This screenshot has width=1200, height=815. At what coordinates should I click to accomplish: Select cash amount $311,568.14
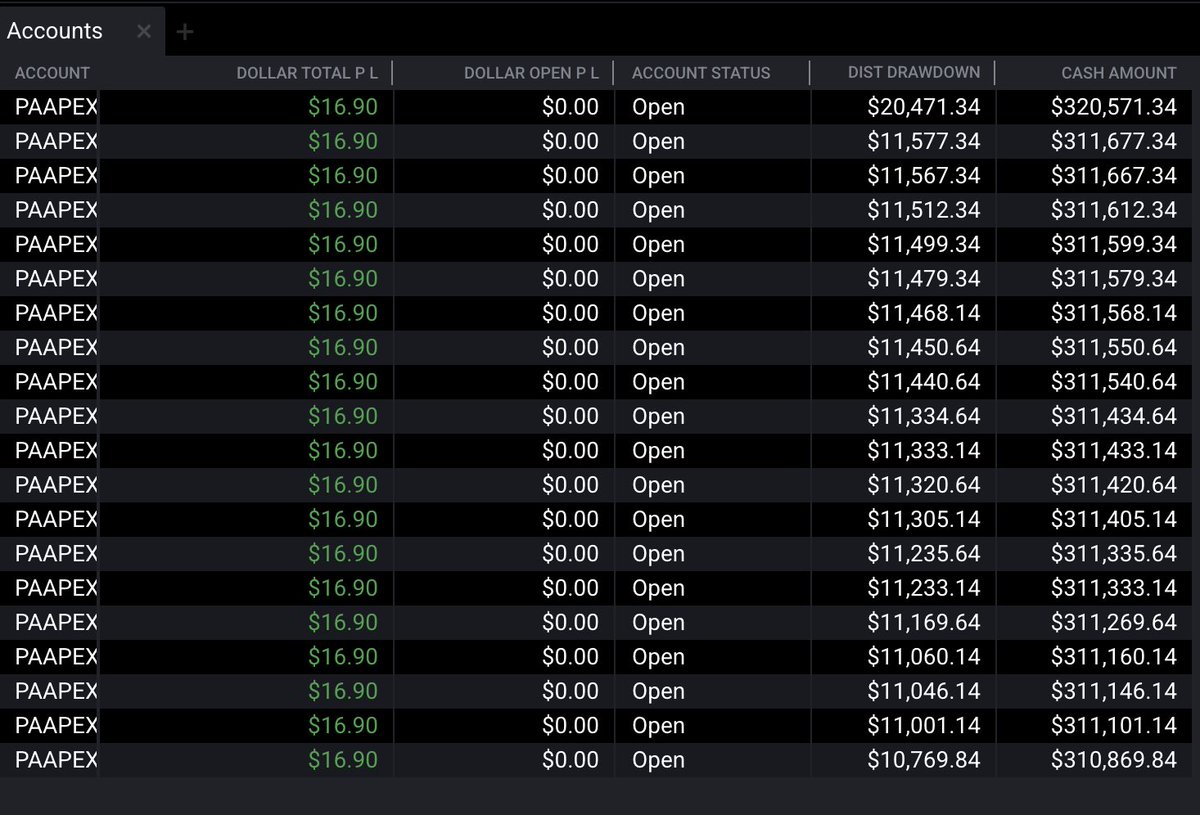[1114, 313]
